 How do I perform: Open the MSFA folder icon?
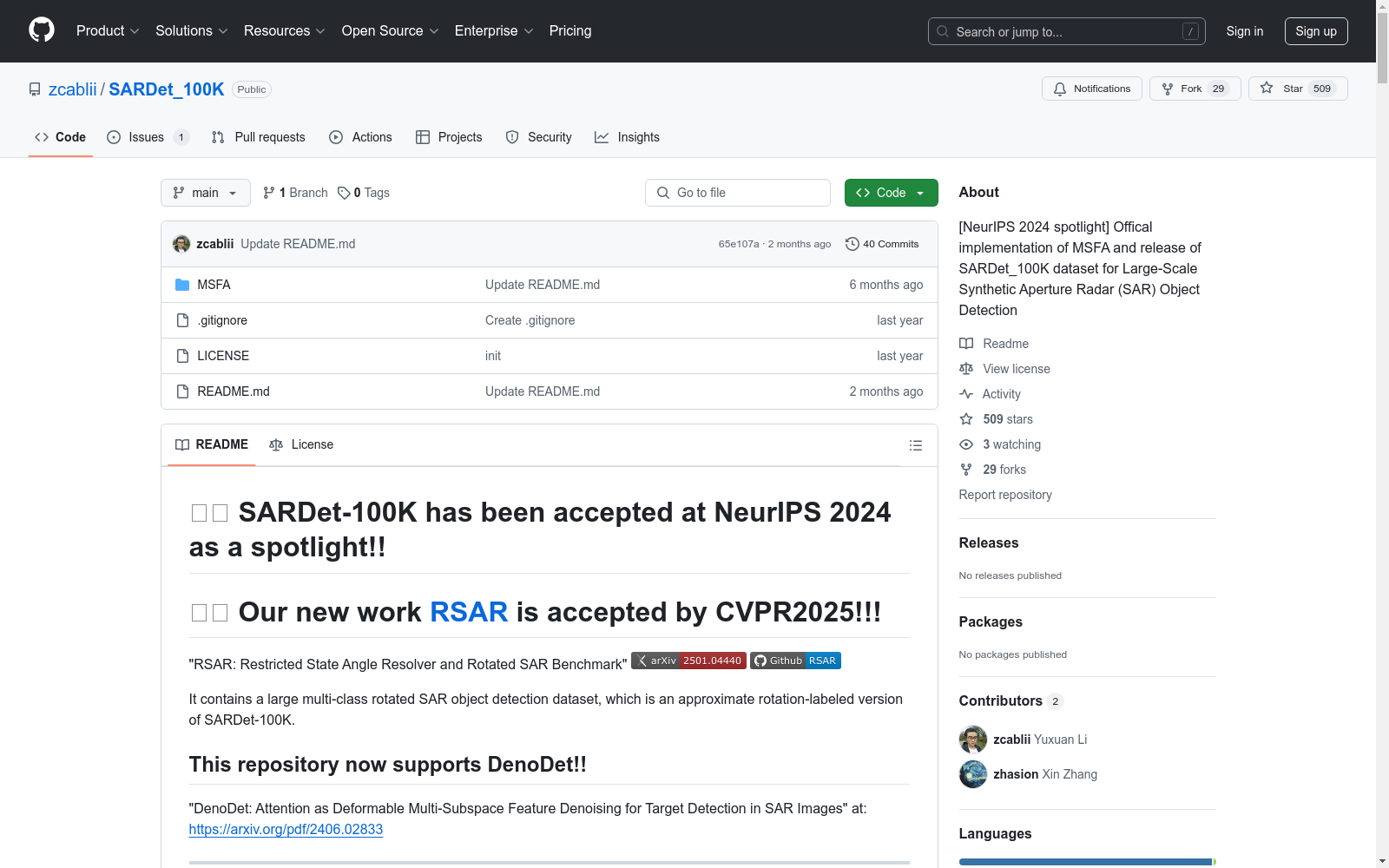click(x=182, y=285)
